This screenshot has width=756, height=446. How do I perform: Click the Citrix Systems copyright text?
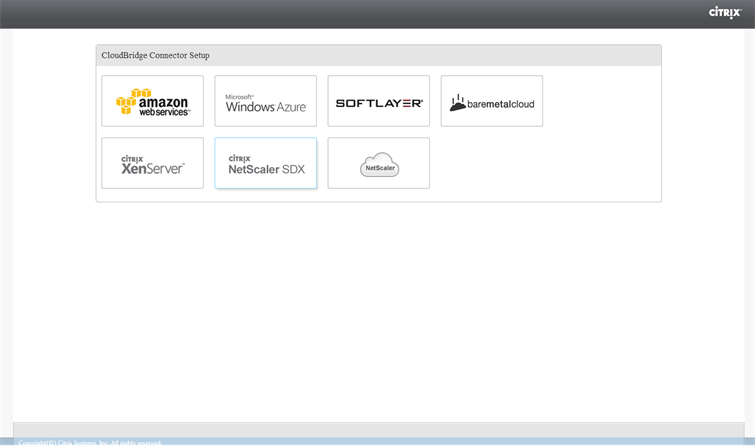pos(90,443)
